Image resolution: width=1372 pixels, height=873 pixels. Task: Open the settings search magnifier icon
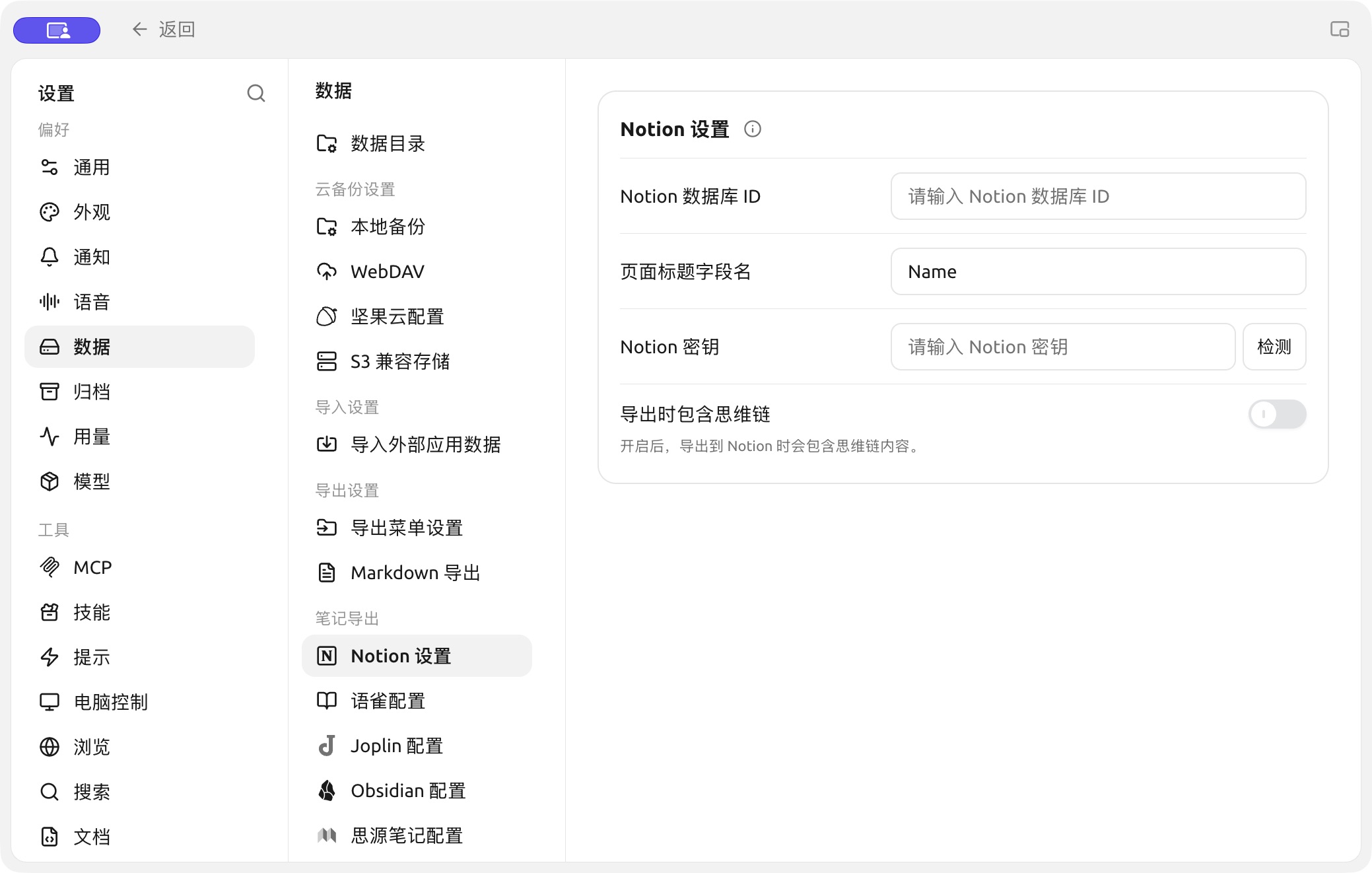(x=256, y=93)
